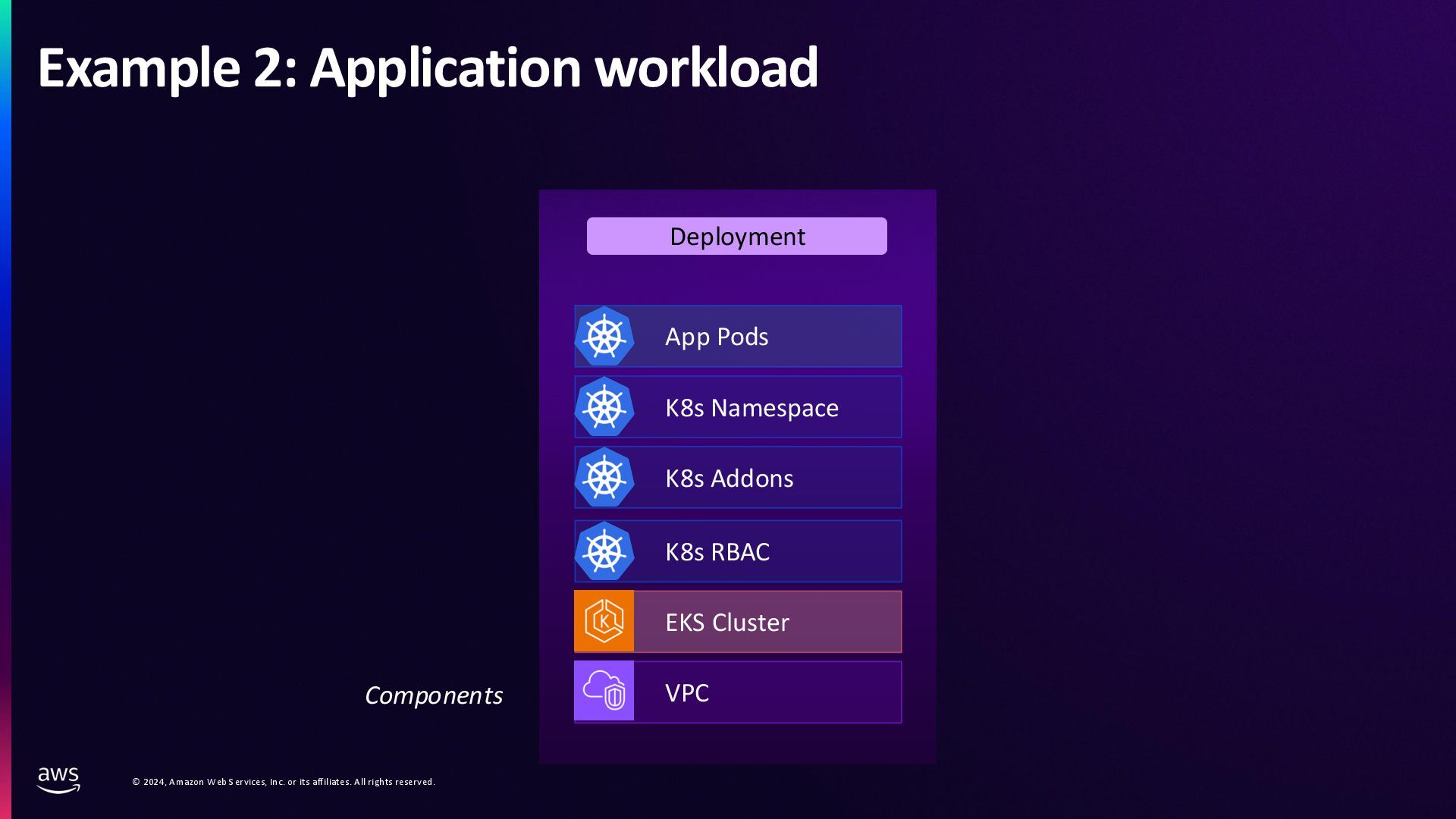The image size is (1456, 819).
Task: Click the Kubernetes icon beside K8s Addons
Action: click(604, 477)
